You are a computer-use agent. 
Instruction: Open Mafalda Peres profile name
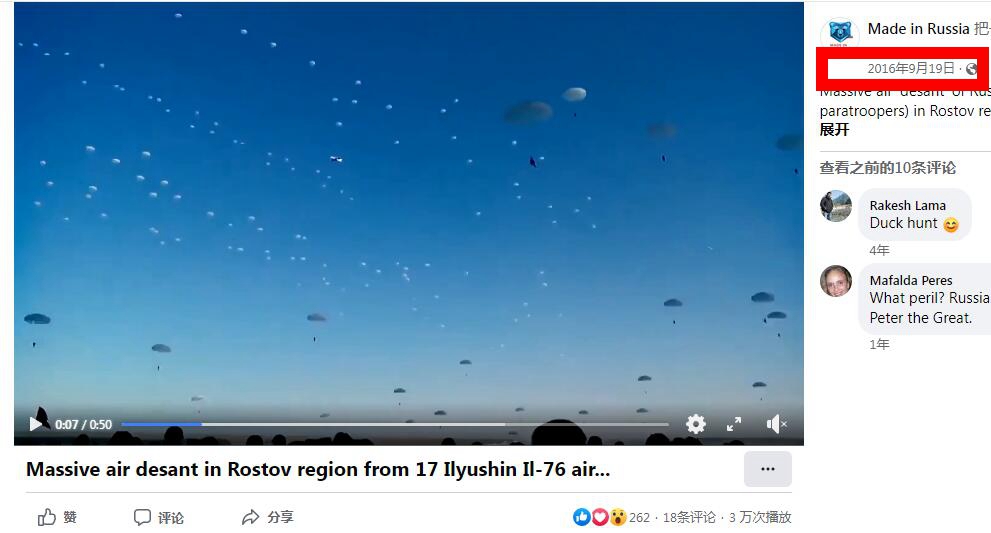tap(911, 280)
